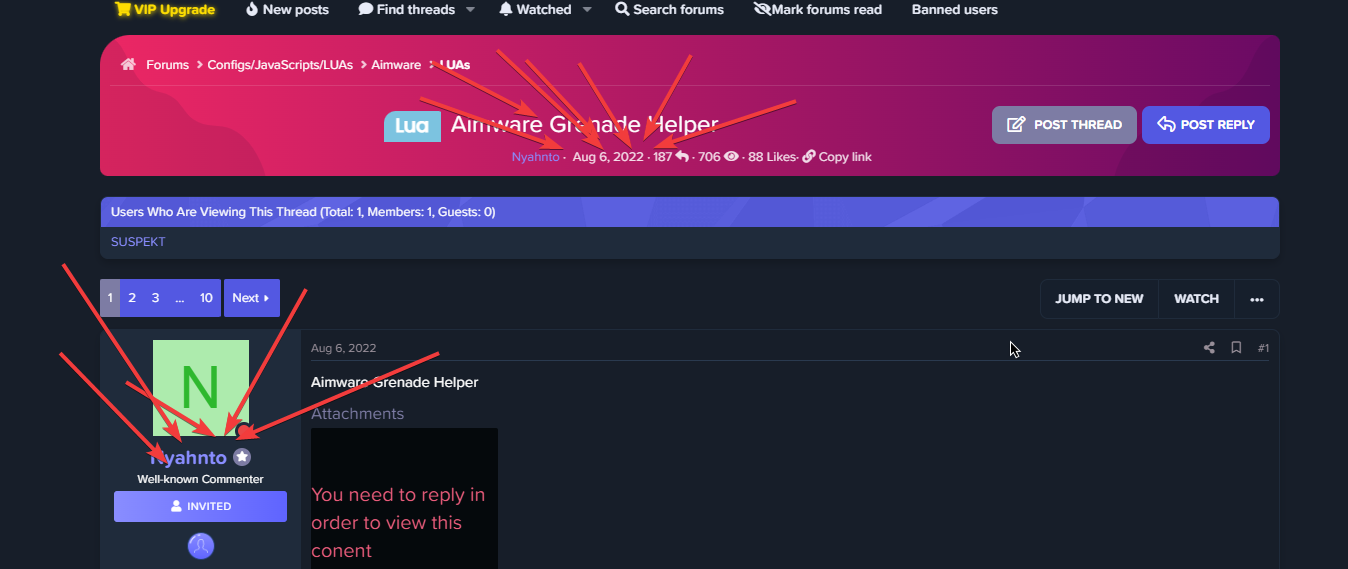Open the LUAs breadcrumb

(455, 64)
